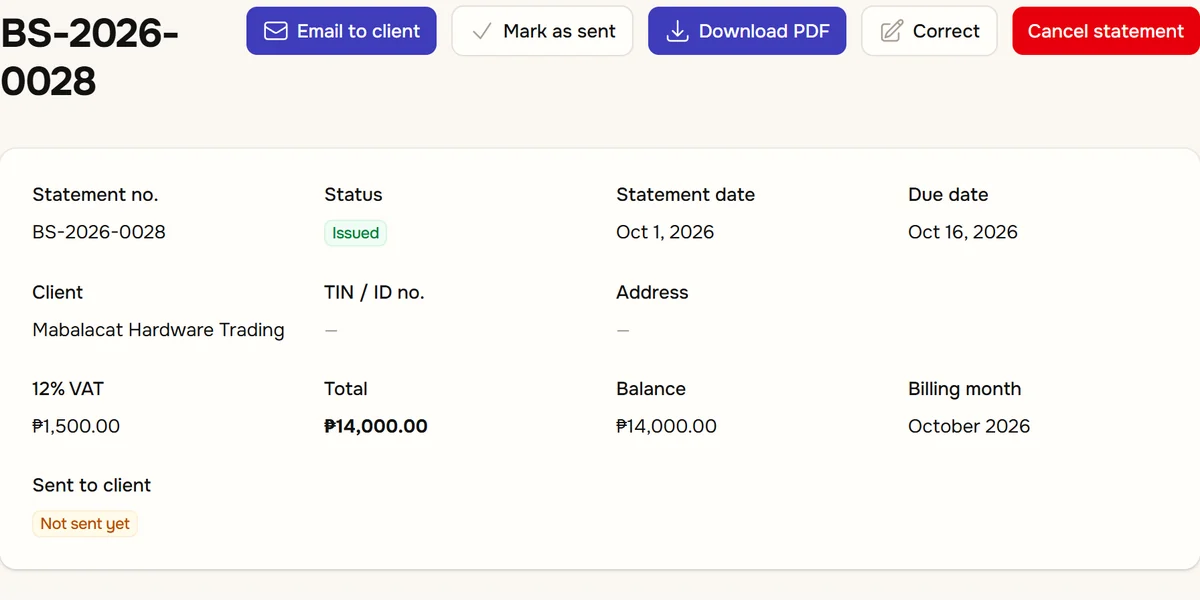Viewport: 1200px width, 600px height.
Task: Click the TIN / ID no. label
Action: pos(374,292)
